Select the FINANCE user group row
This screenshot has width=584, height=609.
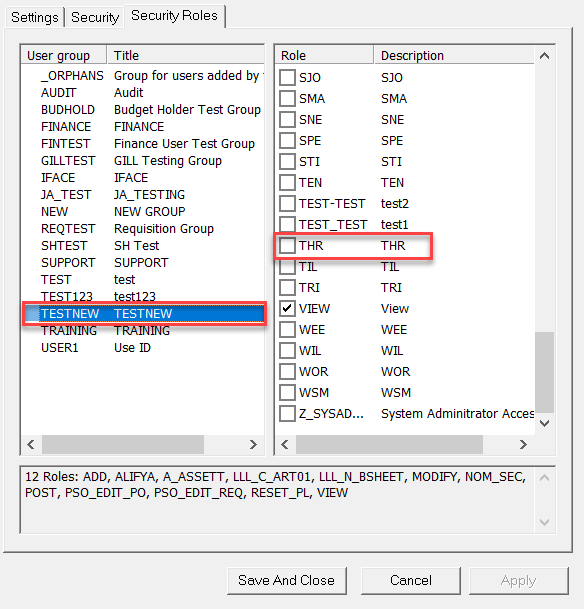coord(143,127)
